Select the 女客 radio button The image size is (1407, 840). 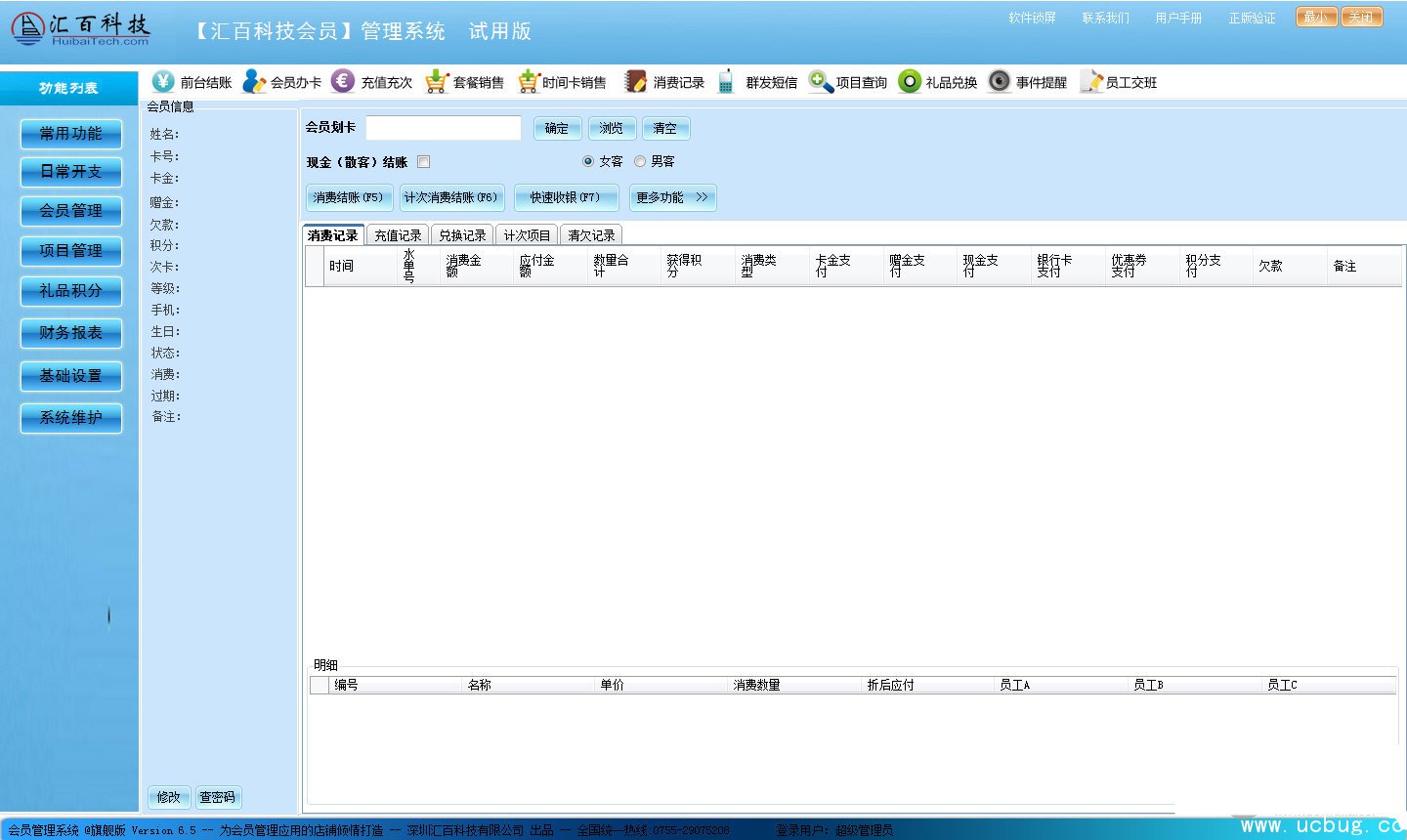tap(588, 161)
